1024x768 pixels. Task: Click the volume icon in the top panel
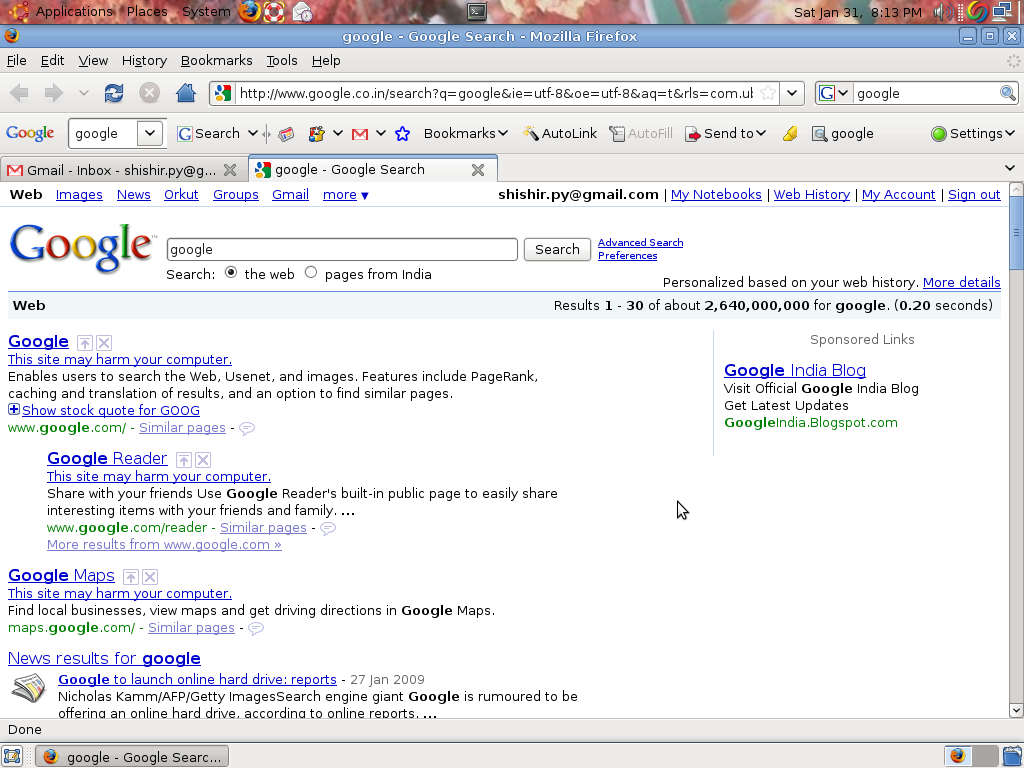click(943, 12)
